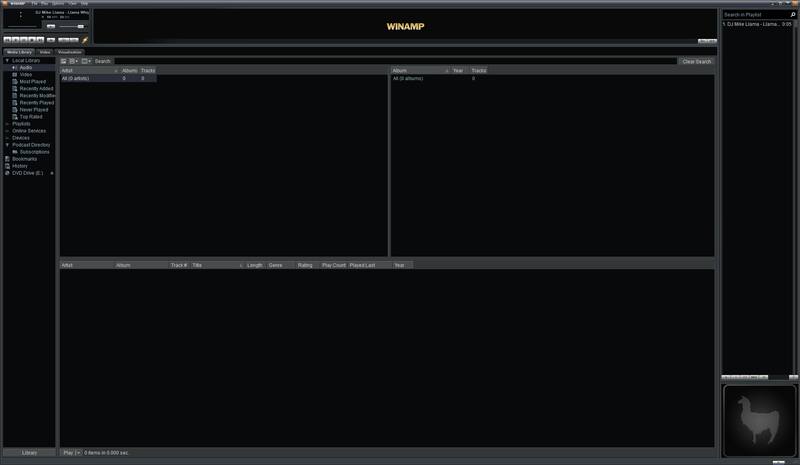Open Podcast Subscriptions in sidebar
Image resolution: width=800 pixels, height=465 pixels.
click(35, 152)
